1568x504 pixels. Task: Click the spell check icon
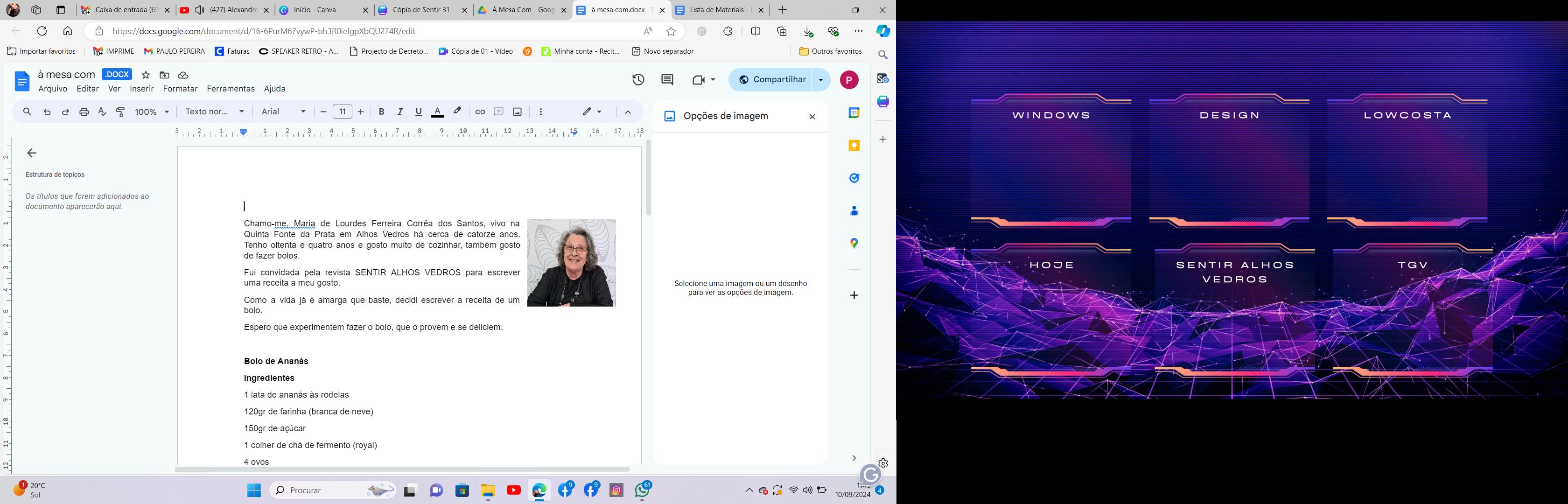(x=102, y=112)
